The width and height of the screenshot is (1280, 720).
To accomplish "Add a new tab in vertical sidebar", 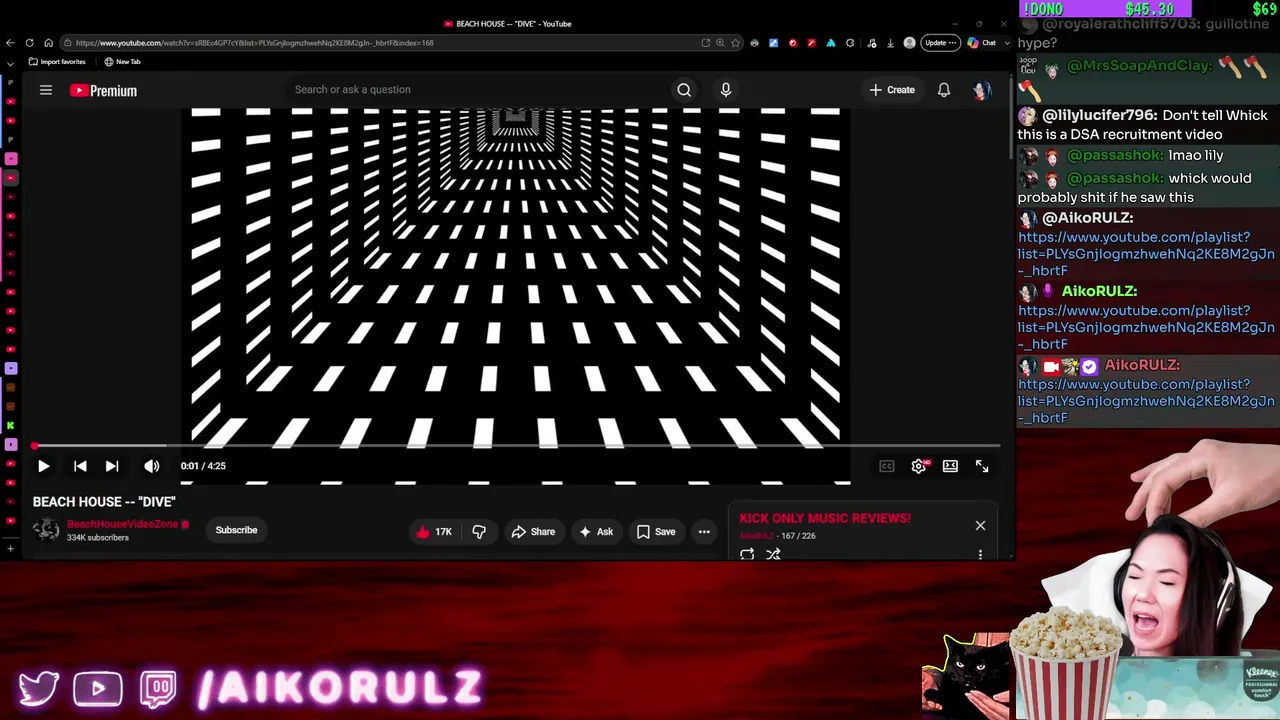I will click(10, 548).
